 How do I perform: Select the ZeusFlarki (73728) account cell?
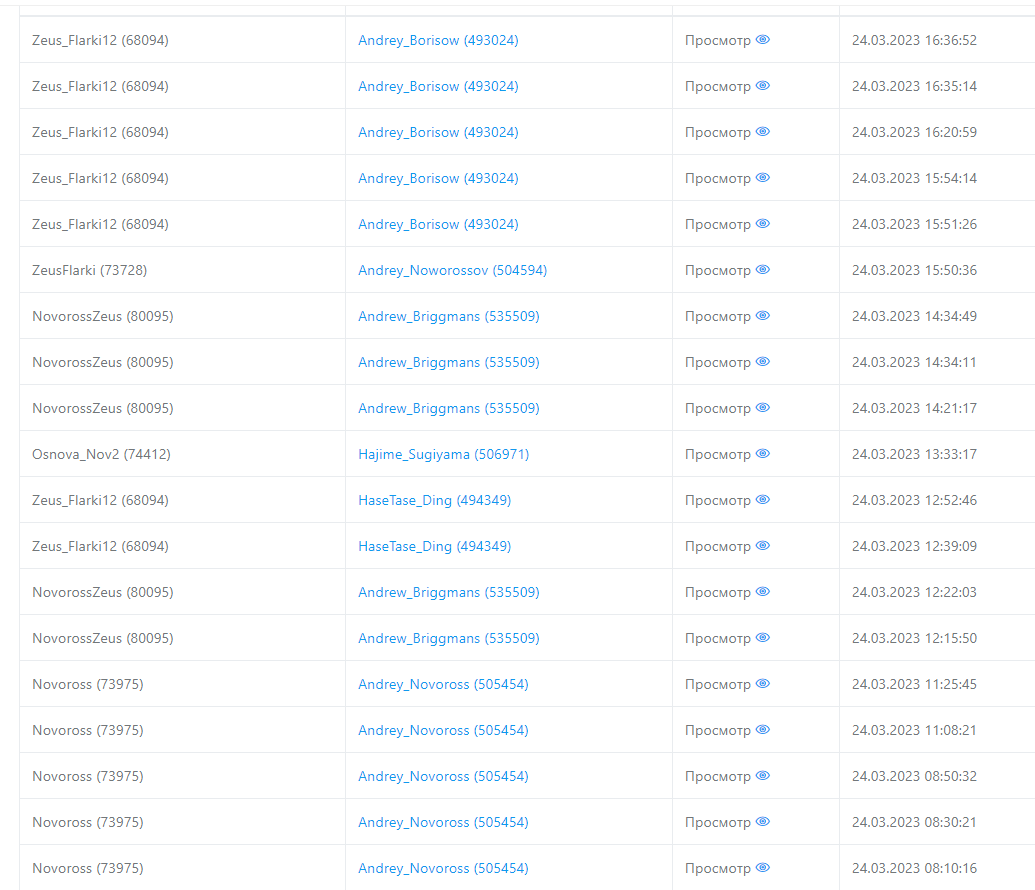(x=89, y=270)
